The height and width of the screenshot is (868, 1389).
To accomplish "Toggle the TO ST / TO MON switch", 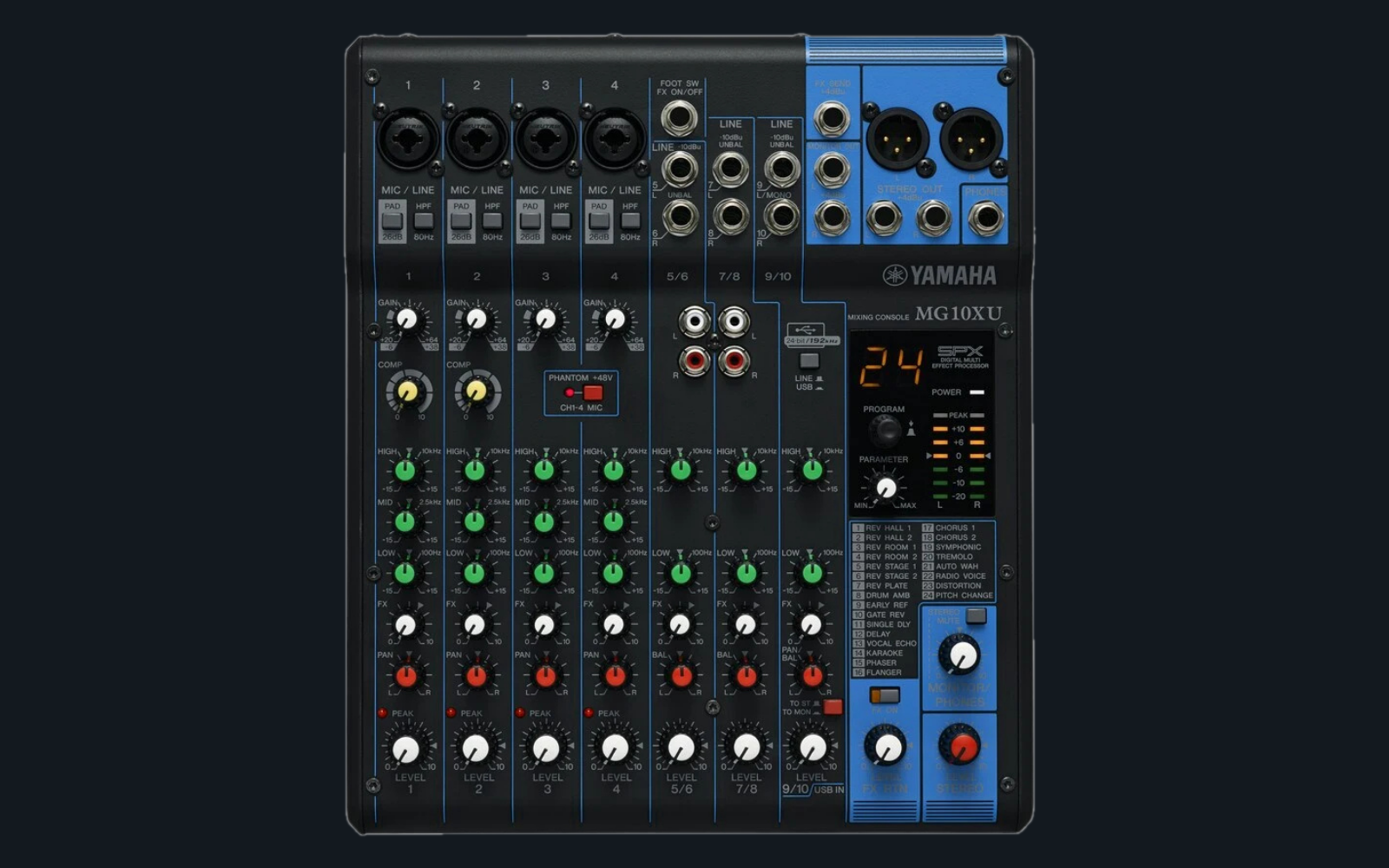I will (833, 707).
